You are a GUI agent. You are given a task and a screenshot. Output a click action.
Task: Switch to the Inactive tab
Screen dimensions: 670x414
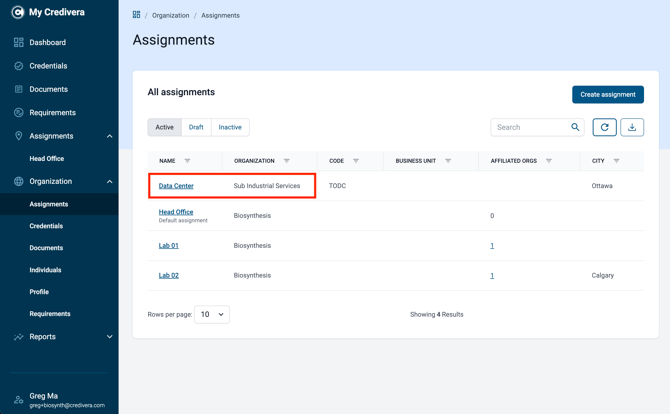pyautogui.click(x=230, y=127)
